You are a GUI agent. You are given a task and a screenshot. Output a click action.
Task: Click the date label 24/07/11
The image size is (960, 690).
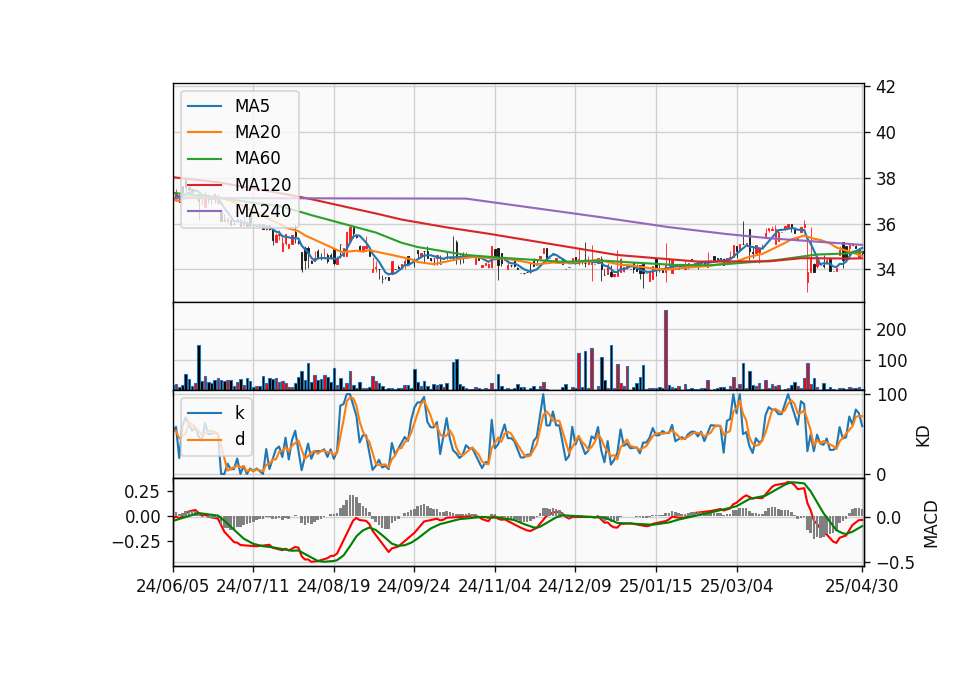tap(252, 586)
